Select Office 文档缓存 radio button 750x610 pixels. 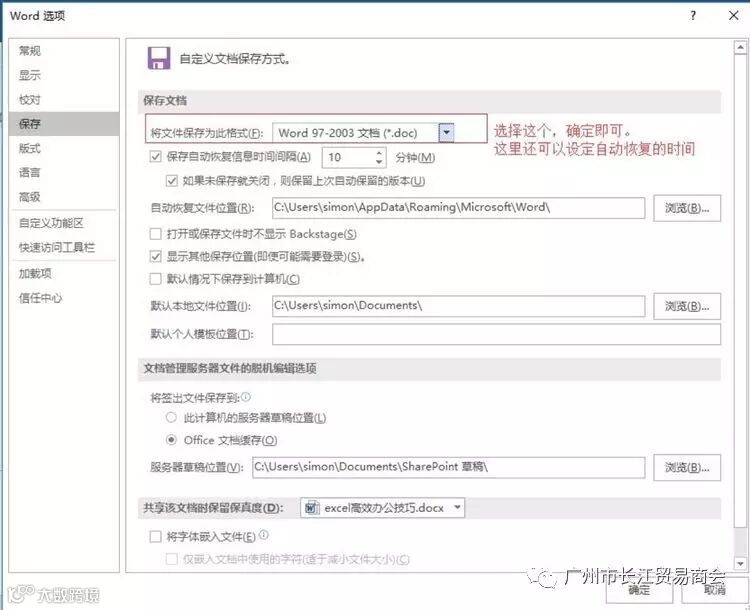(x=171, y=440)
